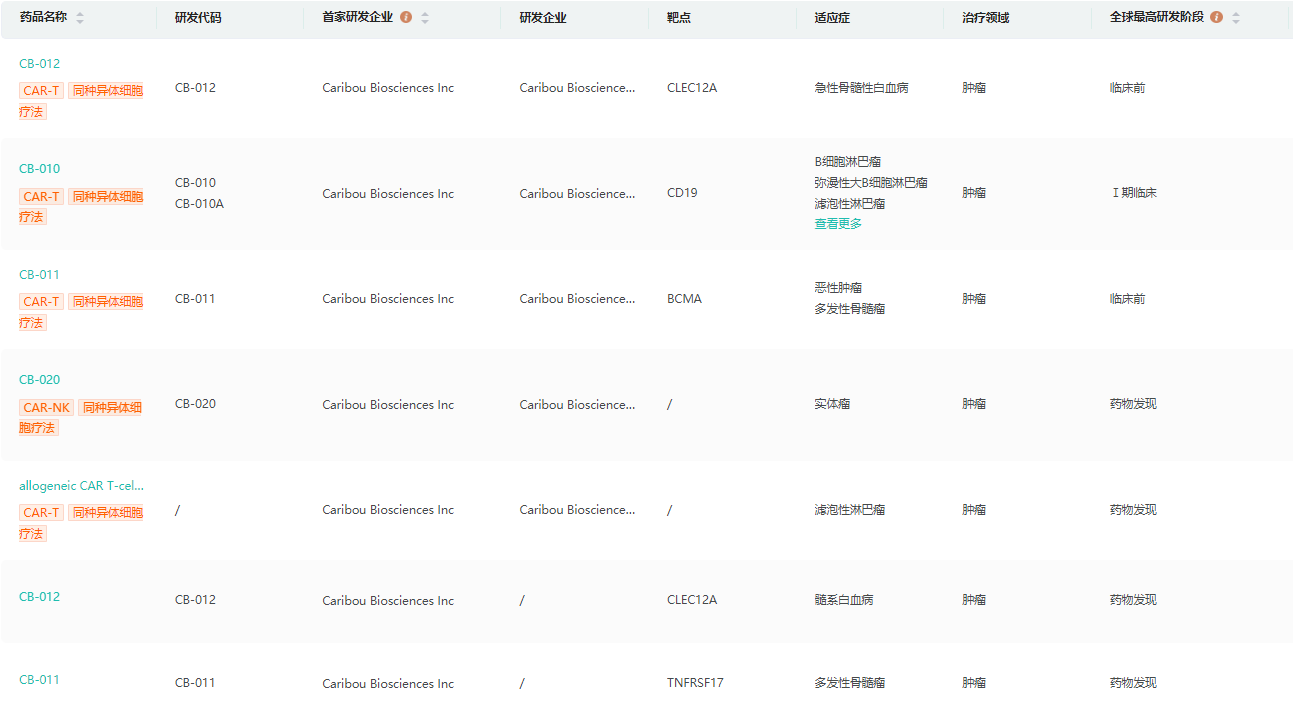
Task: Select the 治疗领域 column header
Action: tap(985, 18)
